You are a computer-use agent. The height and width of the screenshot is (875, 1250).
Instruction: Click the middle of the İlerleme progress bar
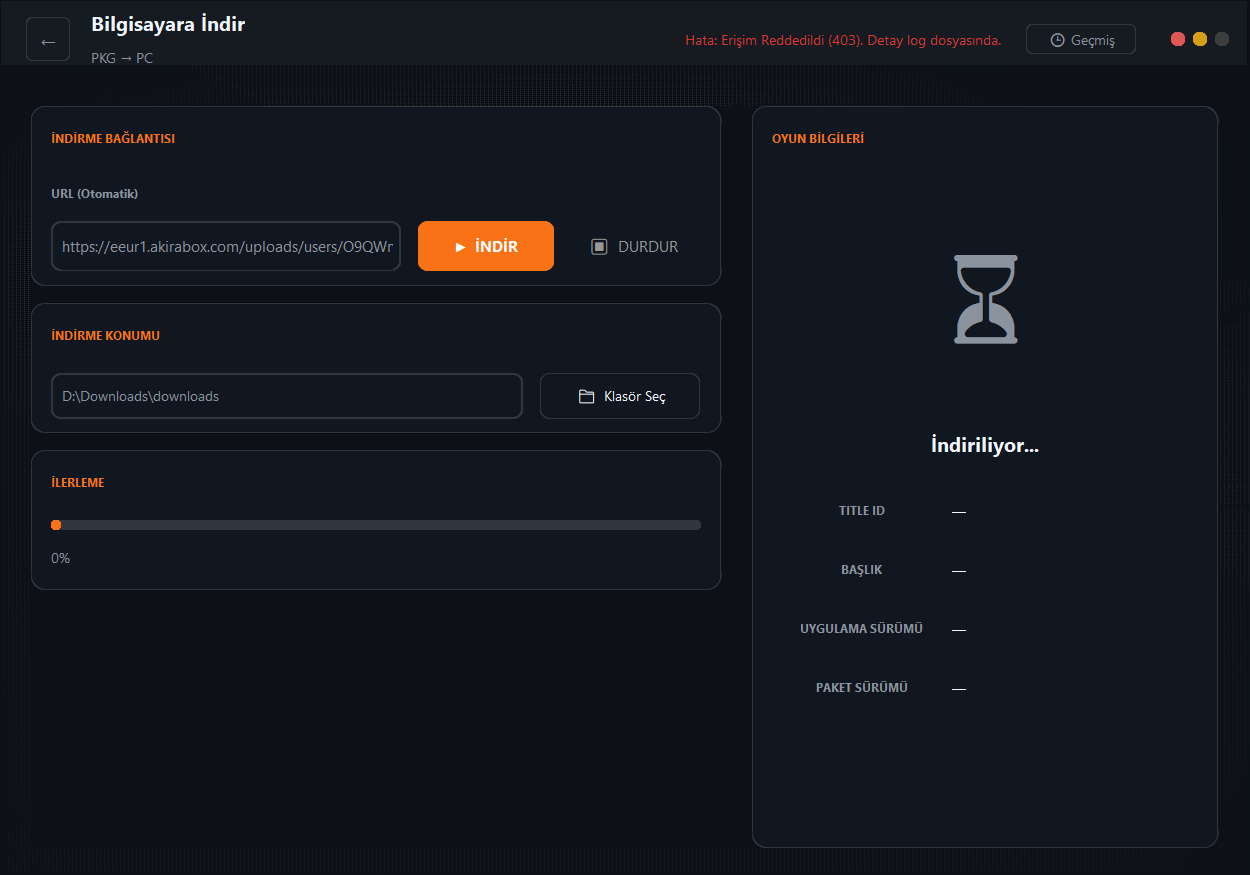tap(376, 525)
